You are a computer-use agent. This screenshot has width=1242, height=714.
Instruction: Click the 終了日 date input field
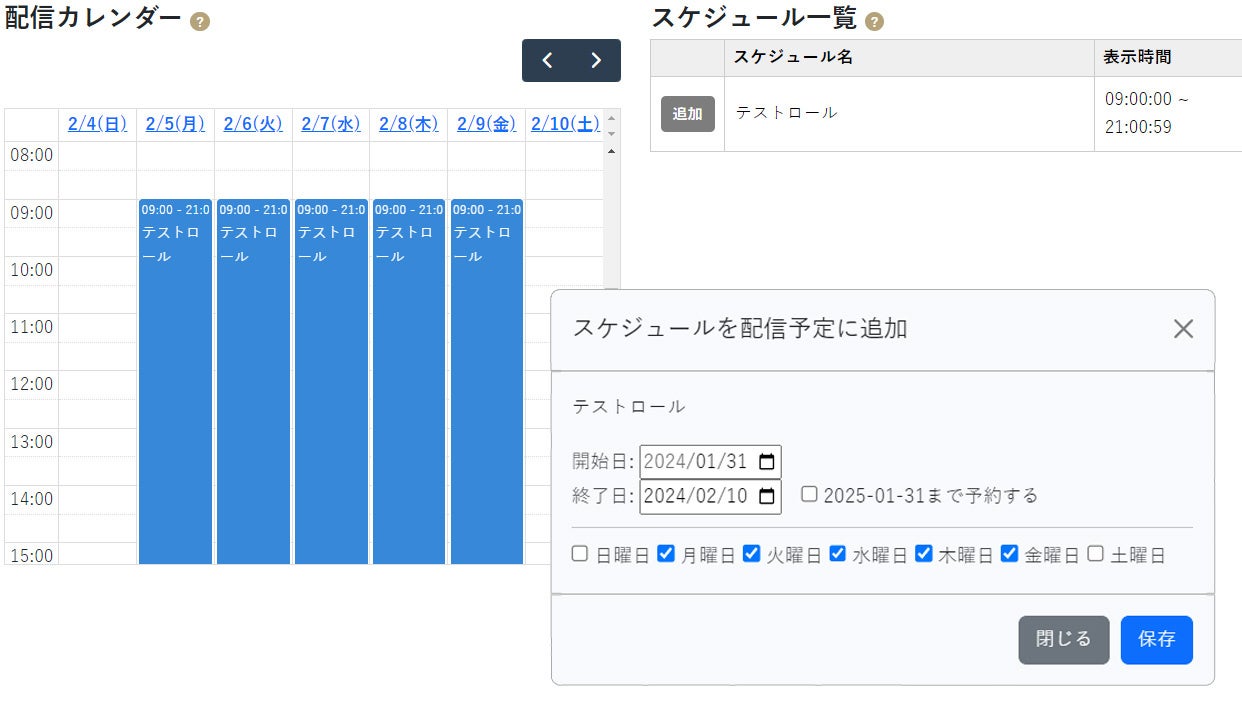(698, 496)
